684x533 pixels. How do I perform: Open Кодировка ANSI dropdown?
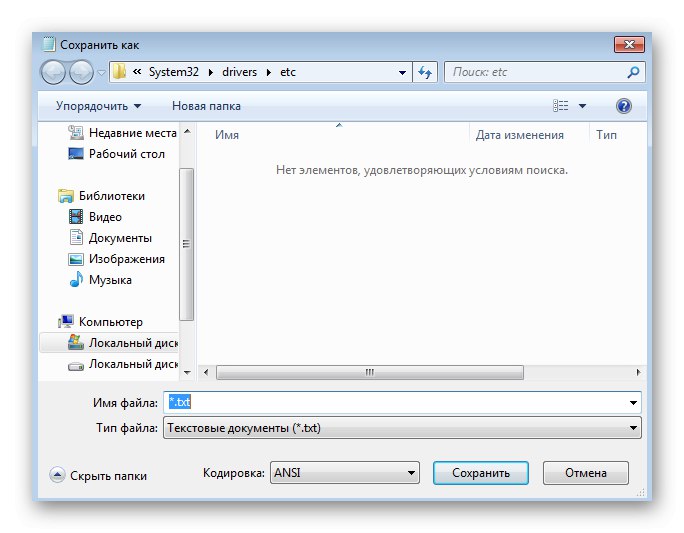[345, 473]
